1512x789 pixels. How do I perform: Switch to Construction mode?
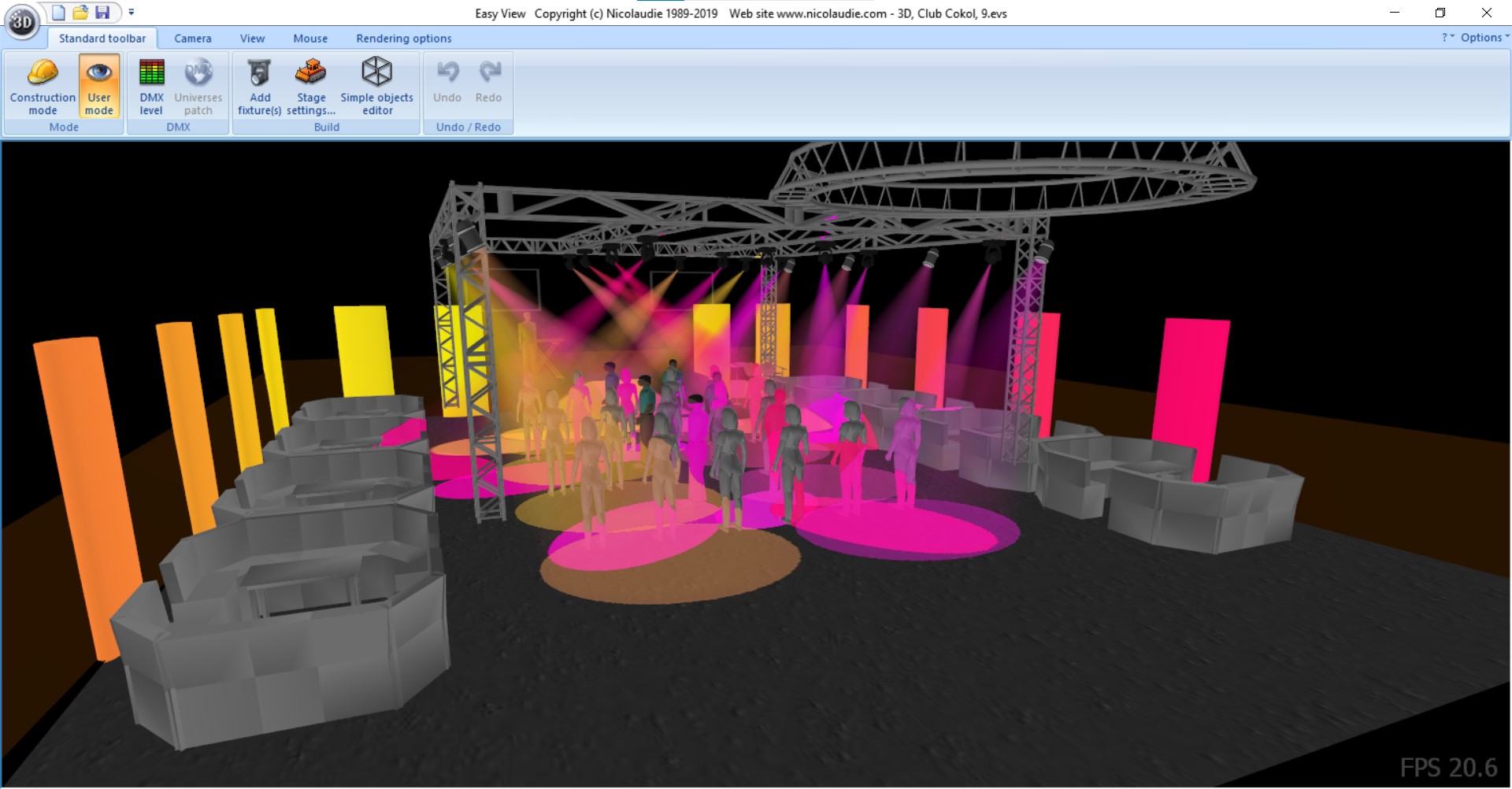[x=43, y=87]
